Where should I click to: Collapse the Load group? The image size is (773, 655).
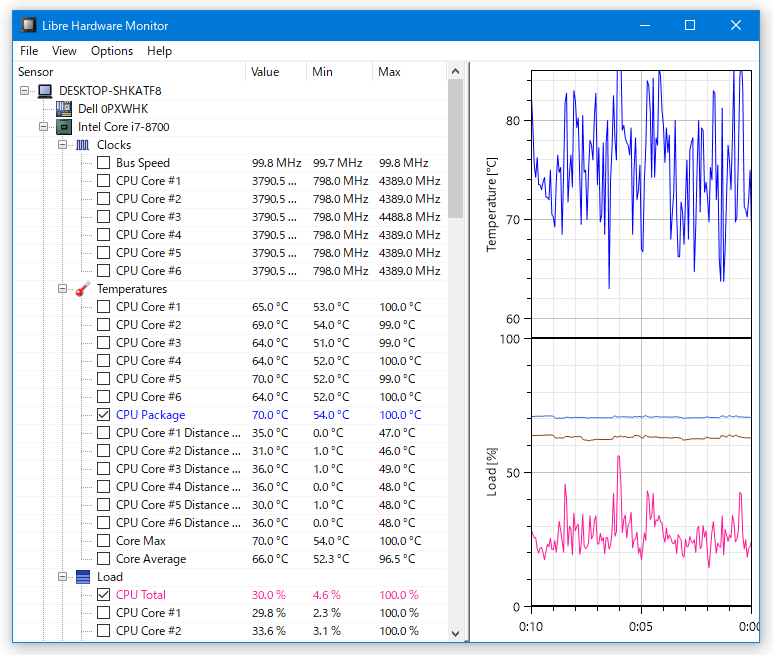[63, 577]
